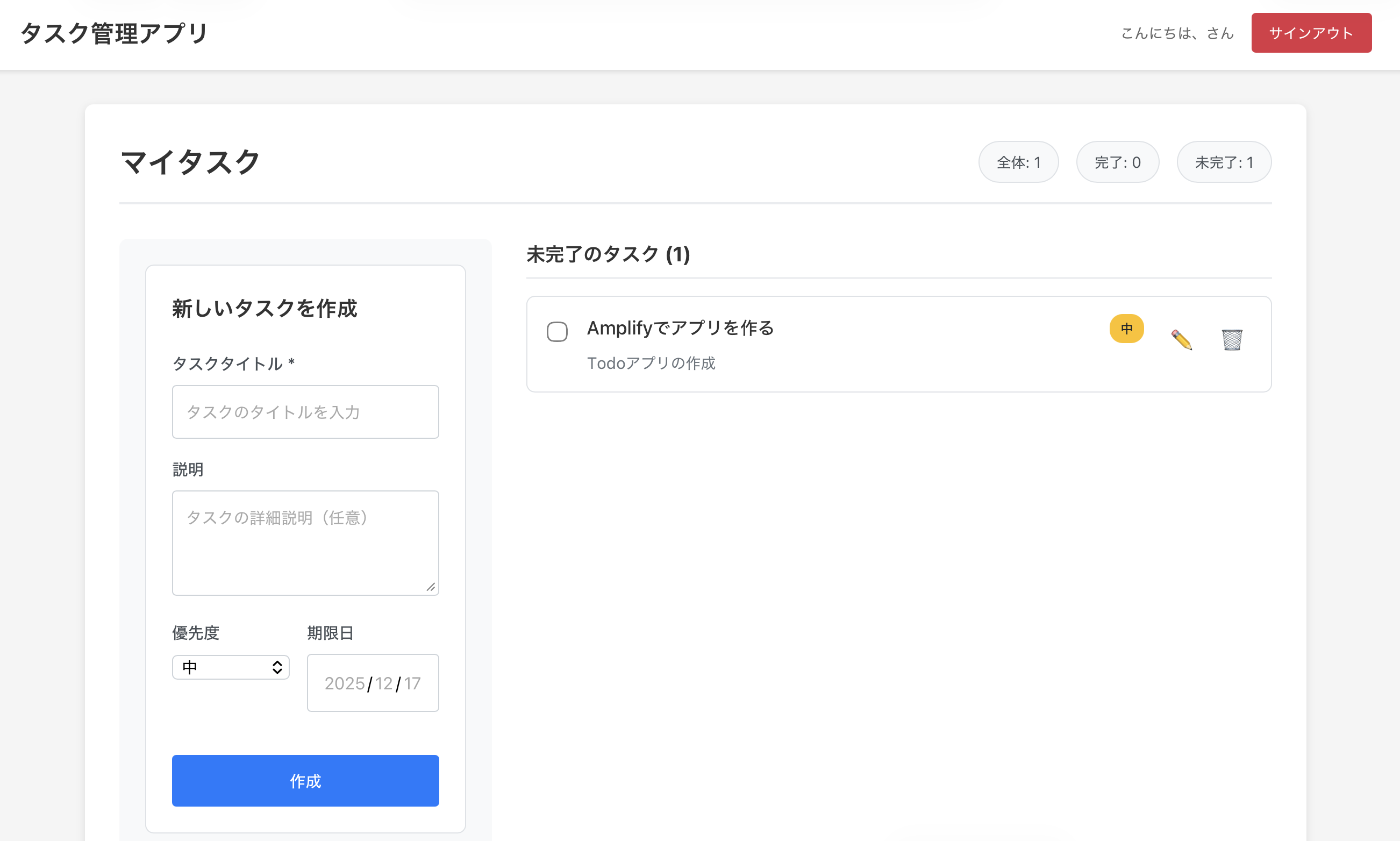Click the 期限日 date field
Viewport: 1400px width, 841px height.
(373, 683)
